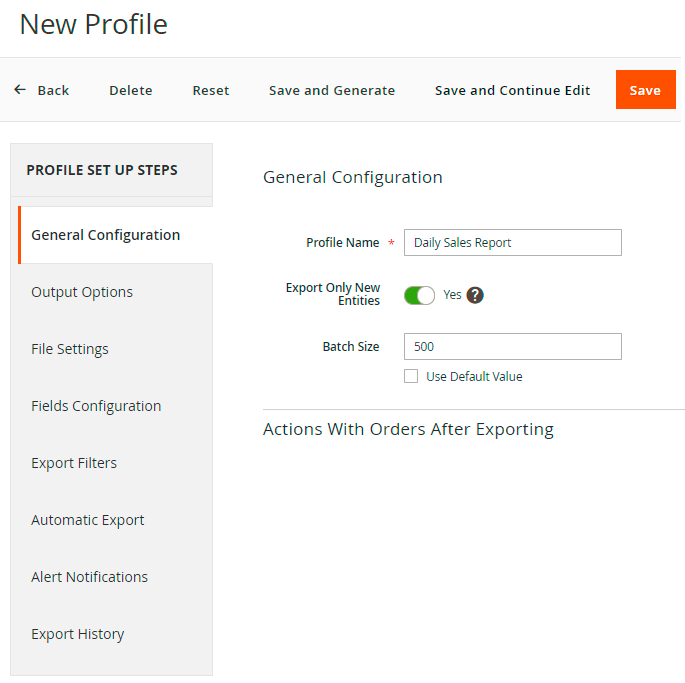Viewport: 685px width, 683px height.
Task: Click the help question mark icon
Action: tap(475, 295)
